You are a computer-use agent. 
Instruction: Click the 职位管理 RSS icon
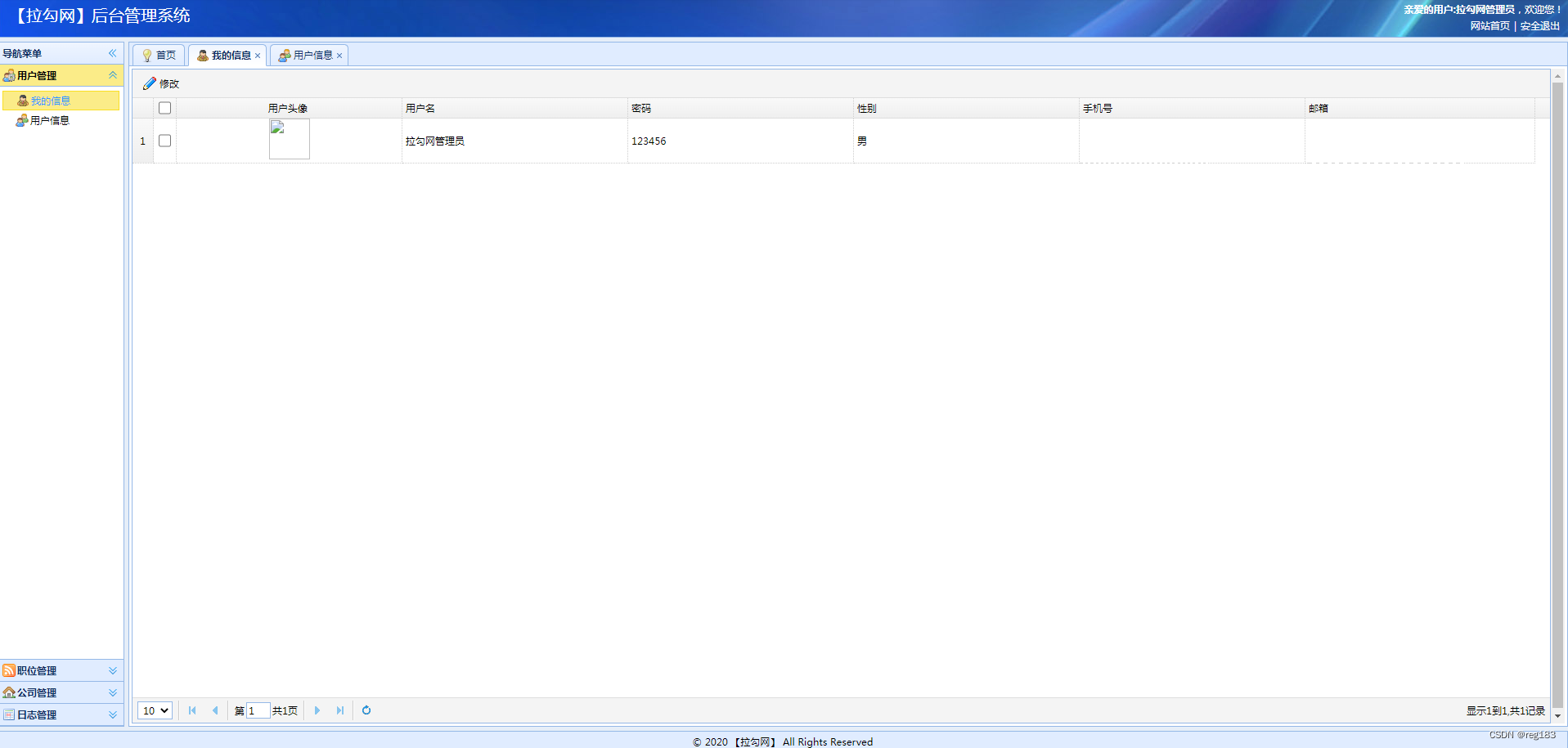click(x=9, y=670)
